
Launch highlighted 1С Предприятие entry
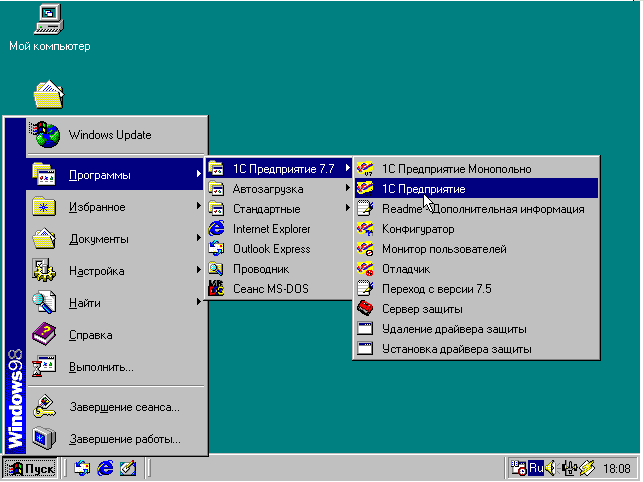[x=477, y=189]
